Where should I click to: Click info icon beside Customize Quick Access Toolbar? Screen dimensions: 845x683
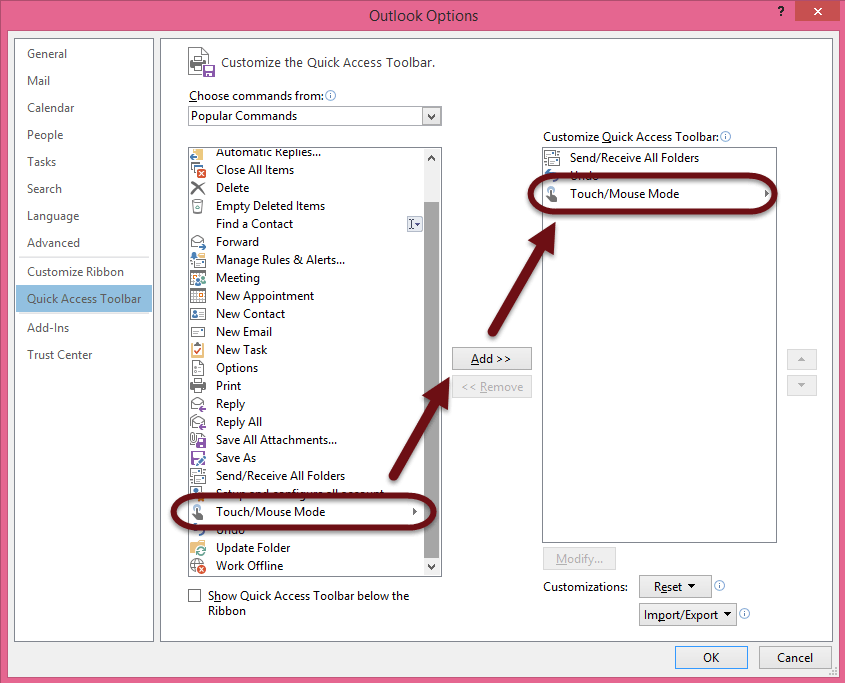coord(726,136)
